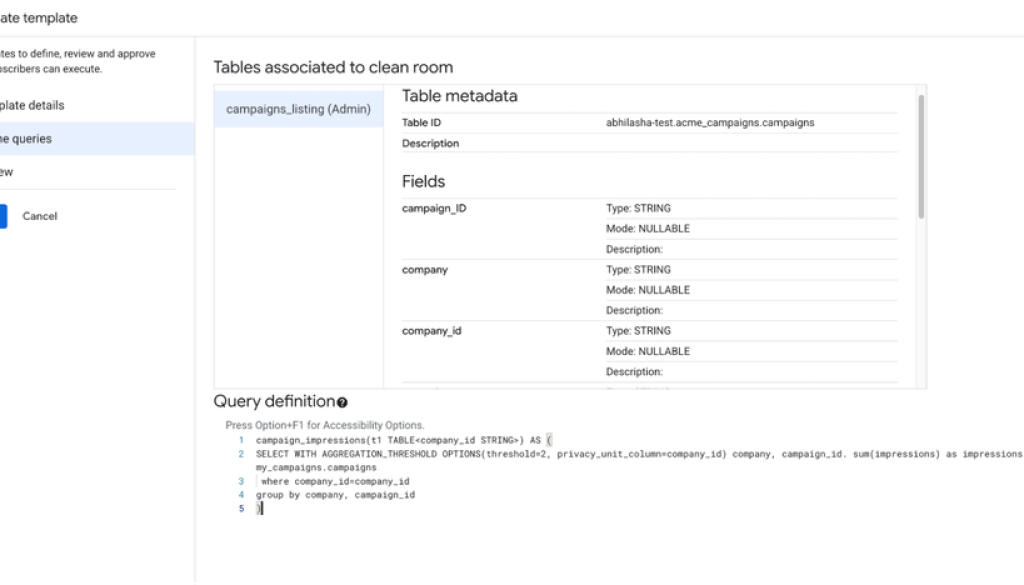Click the Table ID value abhilasha-test.acme_campaigns.campaigns
Screen dimensions: 1024x585
709,123
